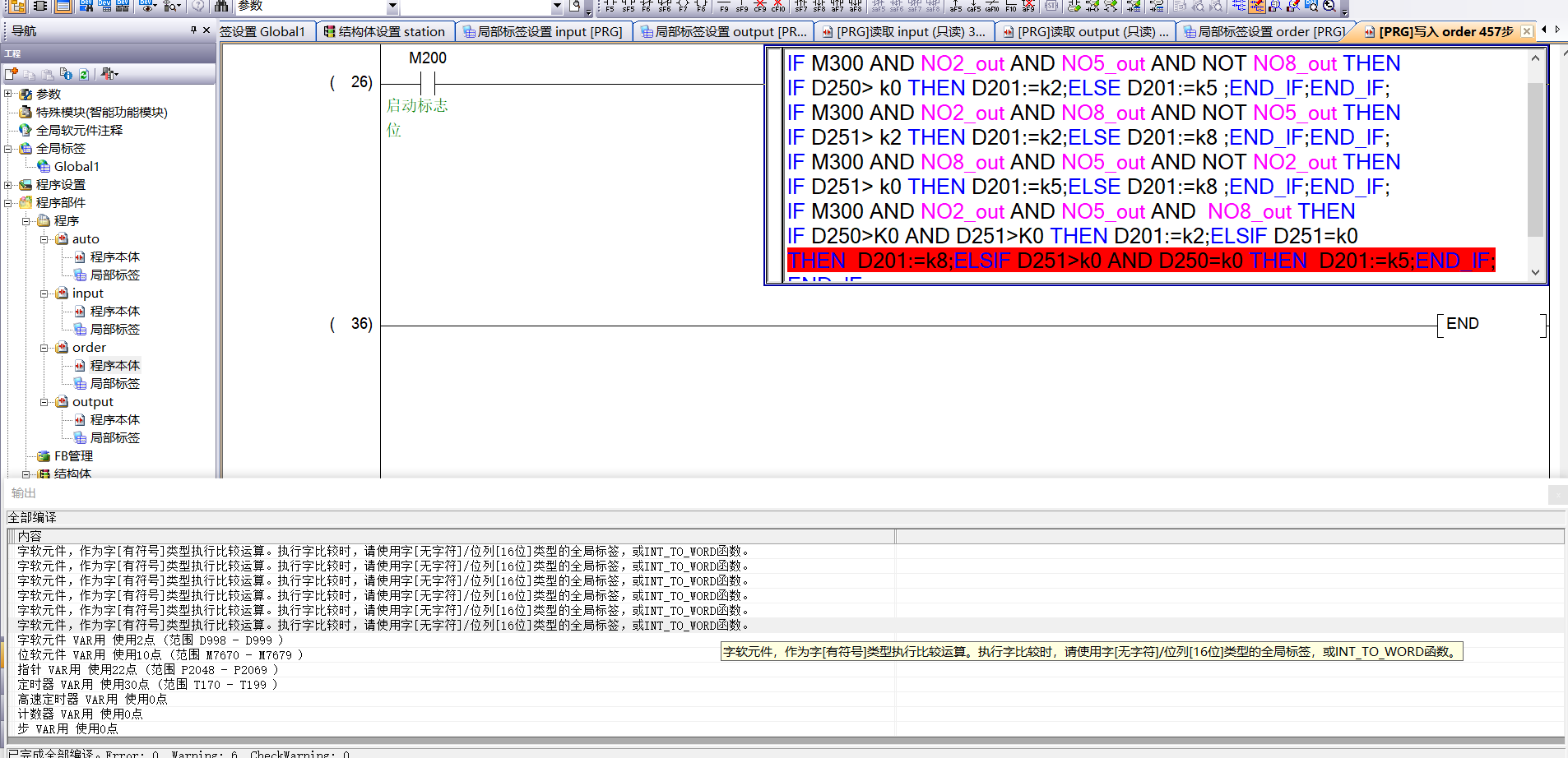Toggle the pin on the 导航 panel
The image size is (1568, 758).
pos(193,30)
